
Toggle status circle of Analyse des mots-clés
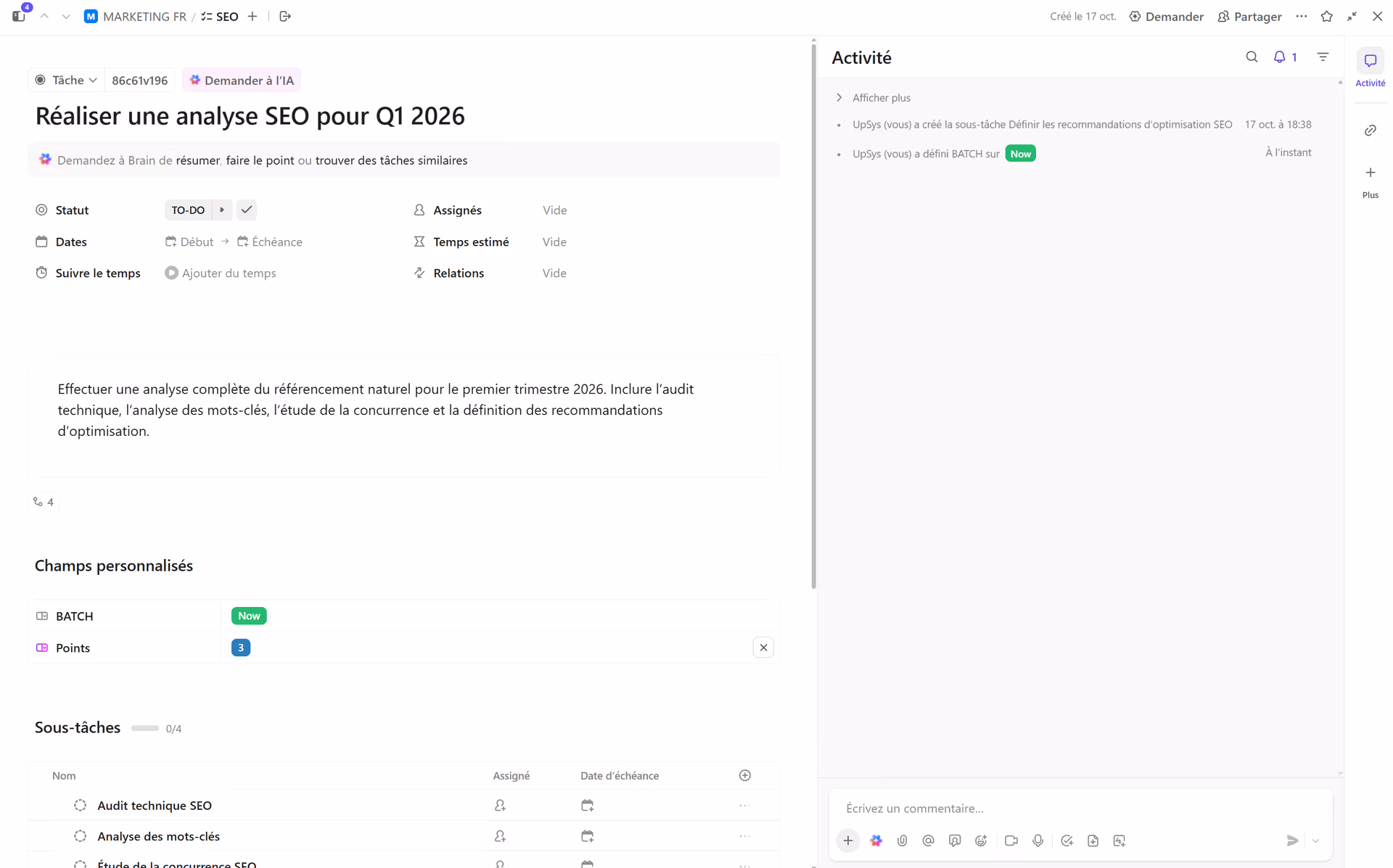coord(81,836)
